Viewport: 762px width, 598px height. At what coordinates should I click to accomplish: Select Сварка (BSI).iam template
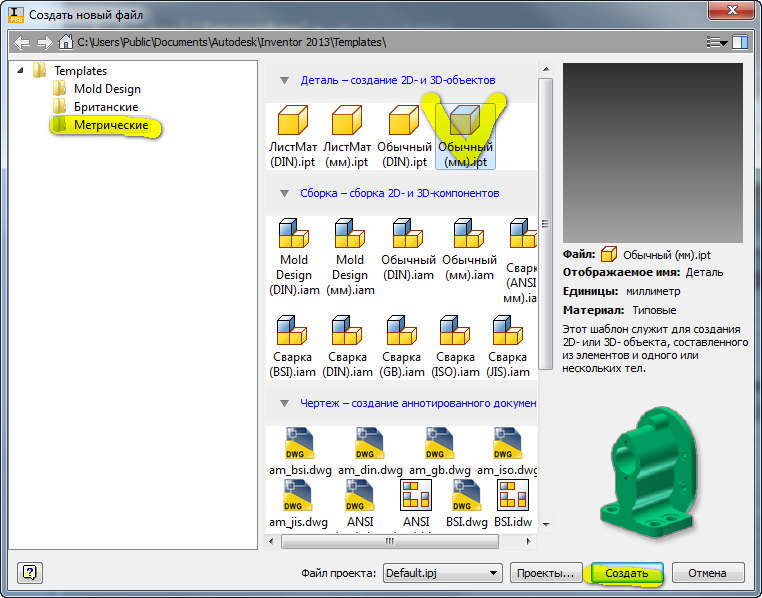[292, 346]
